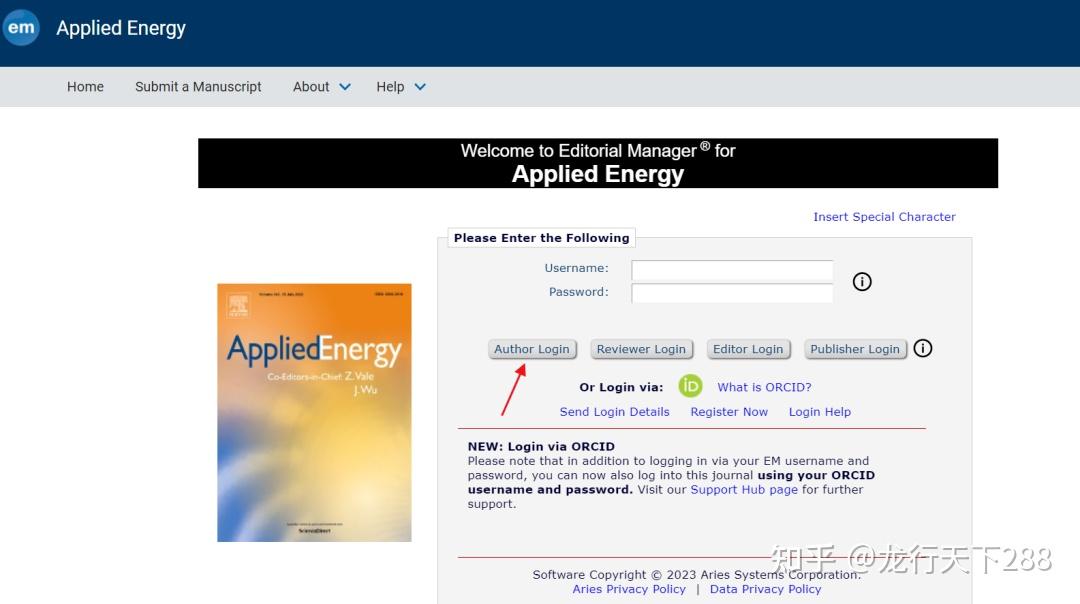This screenshot has height=604, width=1080.
Task: Click inside the Username input field
Action: pyautogui.click(x=731, y=269)
